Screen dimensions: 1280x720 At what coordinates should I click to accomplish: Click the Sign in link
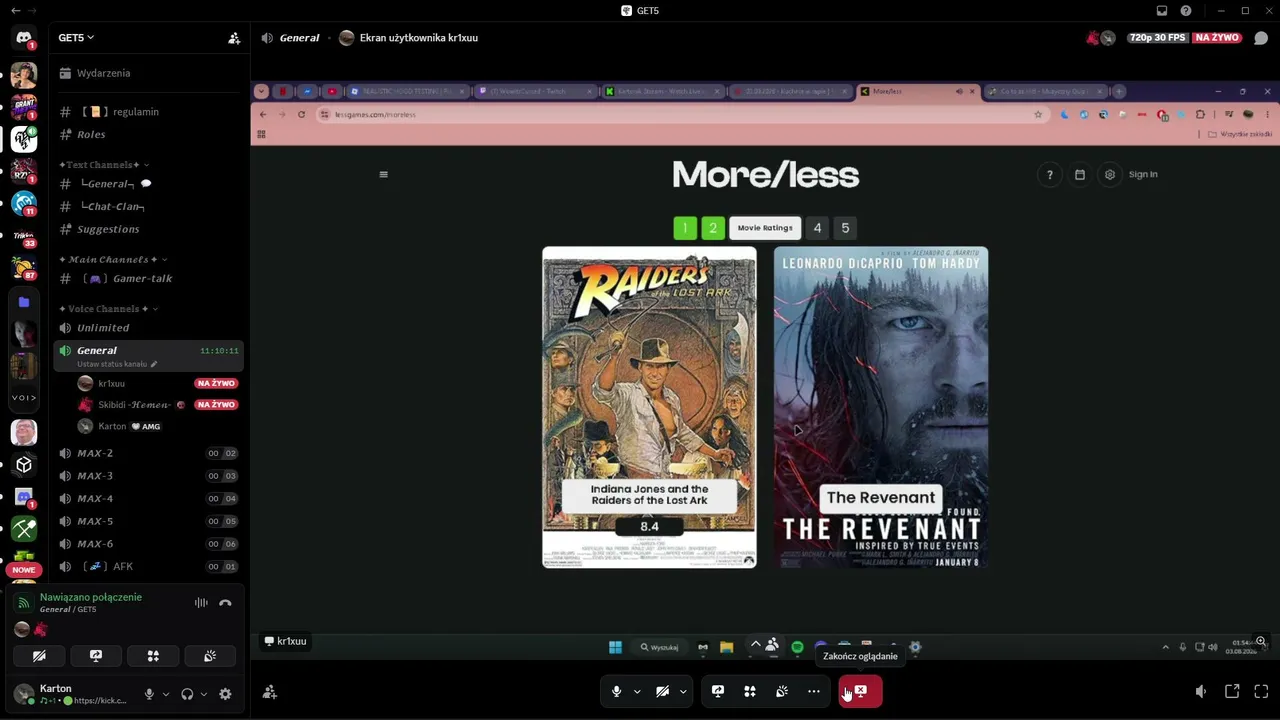(1143, 175)
